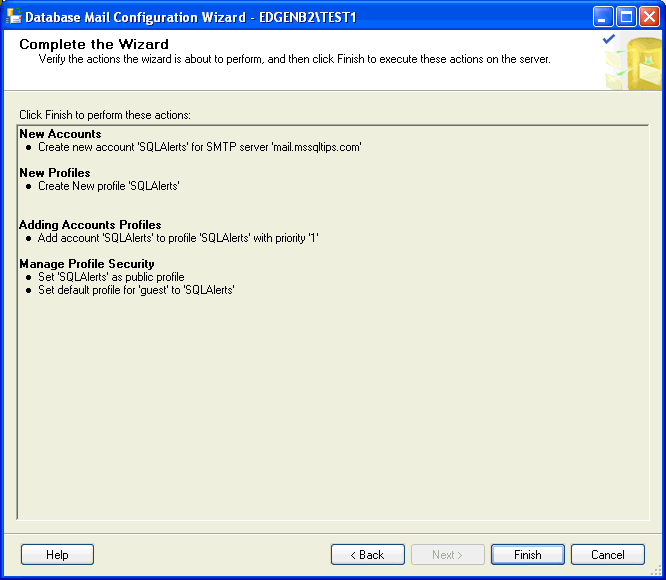Cancel the mail configuration wizard
The height and width of the screenshot is (580, 666).
[608, 555]
